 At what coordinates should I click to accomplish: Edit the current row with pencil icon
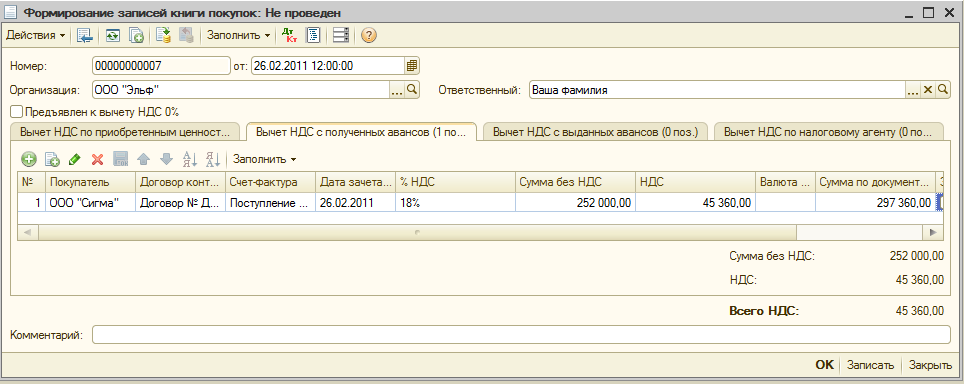[74, 160]
